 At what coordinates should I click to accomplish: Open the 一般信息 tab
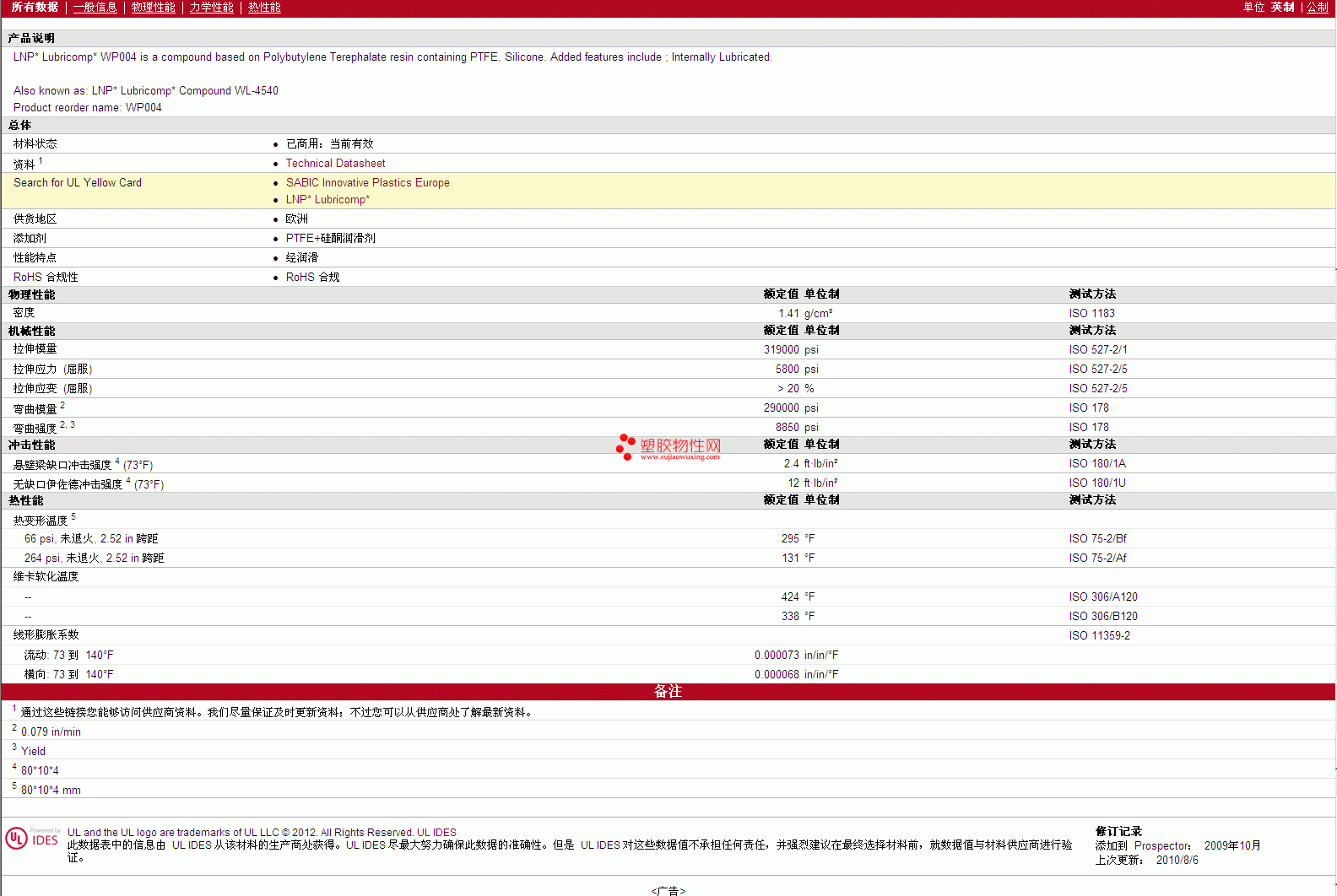95,8
